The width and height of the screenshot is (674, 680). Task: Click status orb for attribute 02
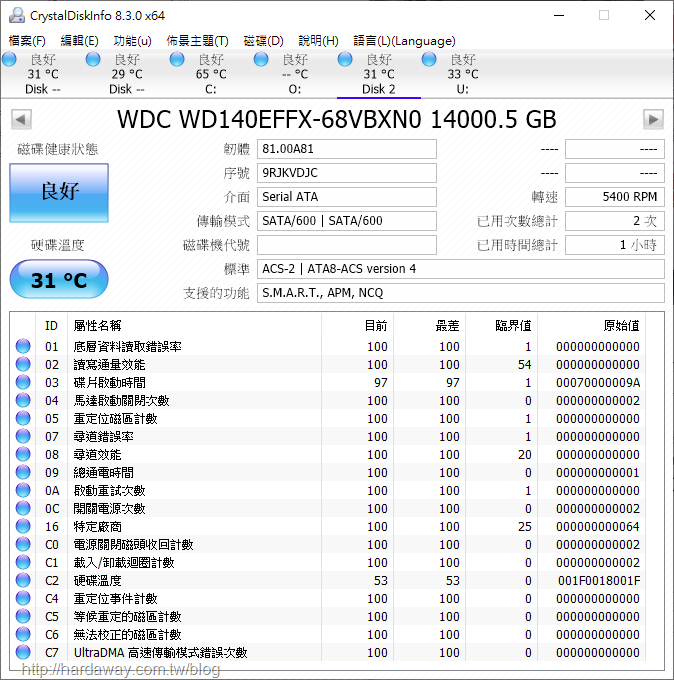[x=23, y=364]
